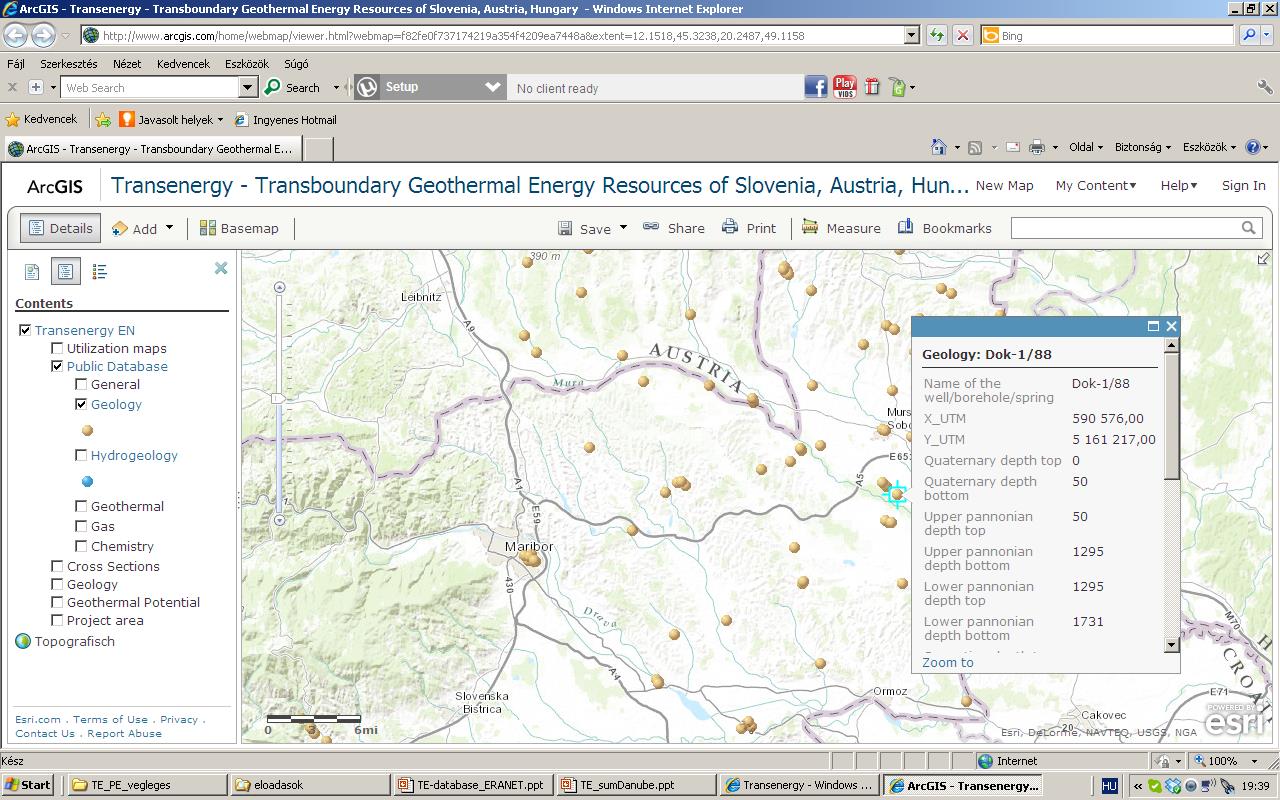Click the browser stop loading icon
Image resolution: width=1280 pixels, height=800 pixels.
[962, 35]
